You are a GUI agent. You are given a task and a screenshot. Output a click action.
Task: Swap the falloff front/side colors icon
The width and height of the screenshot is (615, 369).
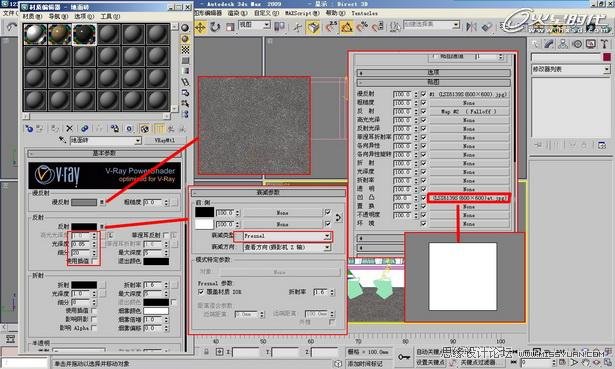[338, 218]
